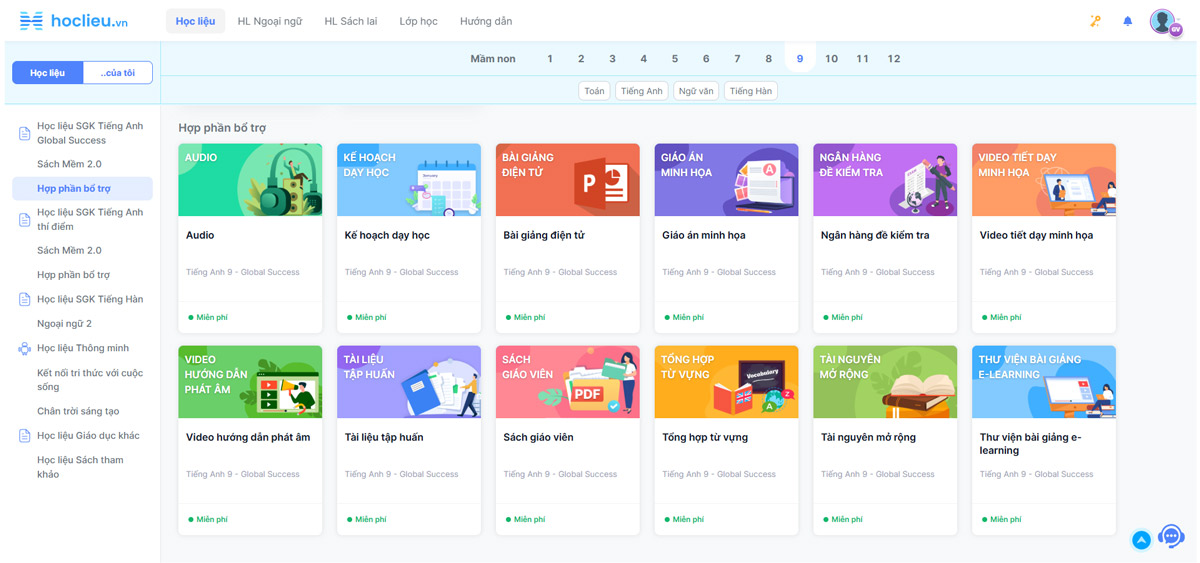Open the chat support bubble icon
Image resolution: width=1200 pixels, height=563 pixels.
click(x=1171, y=537)
